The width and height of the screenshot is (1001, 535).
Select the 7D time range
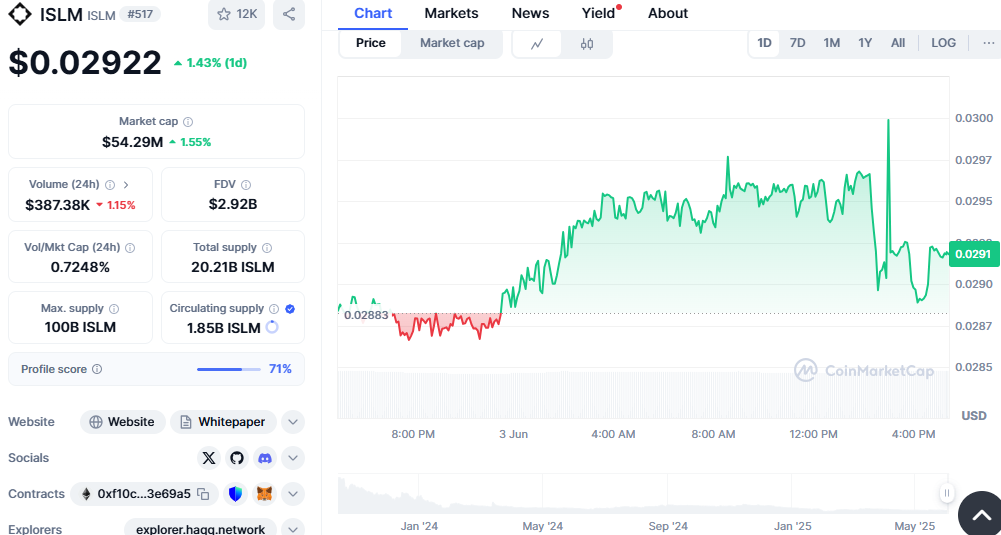click(797, 43)
